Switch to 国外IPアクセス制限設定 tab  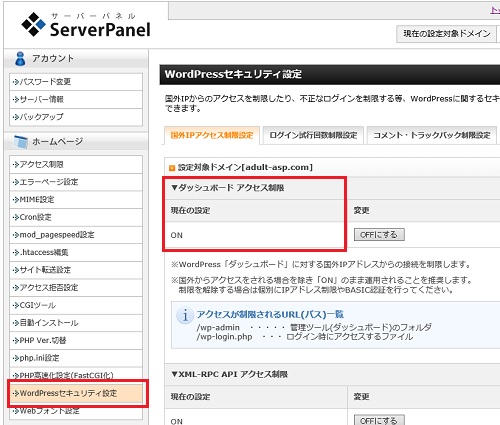coord(212,135)
